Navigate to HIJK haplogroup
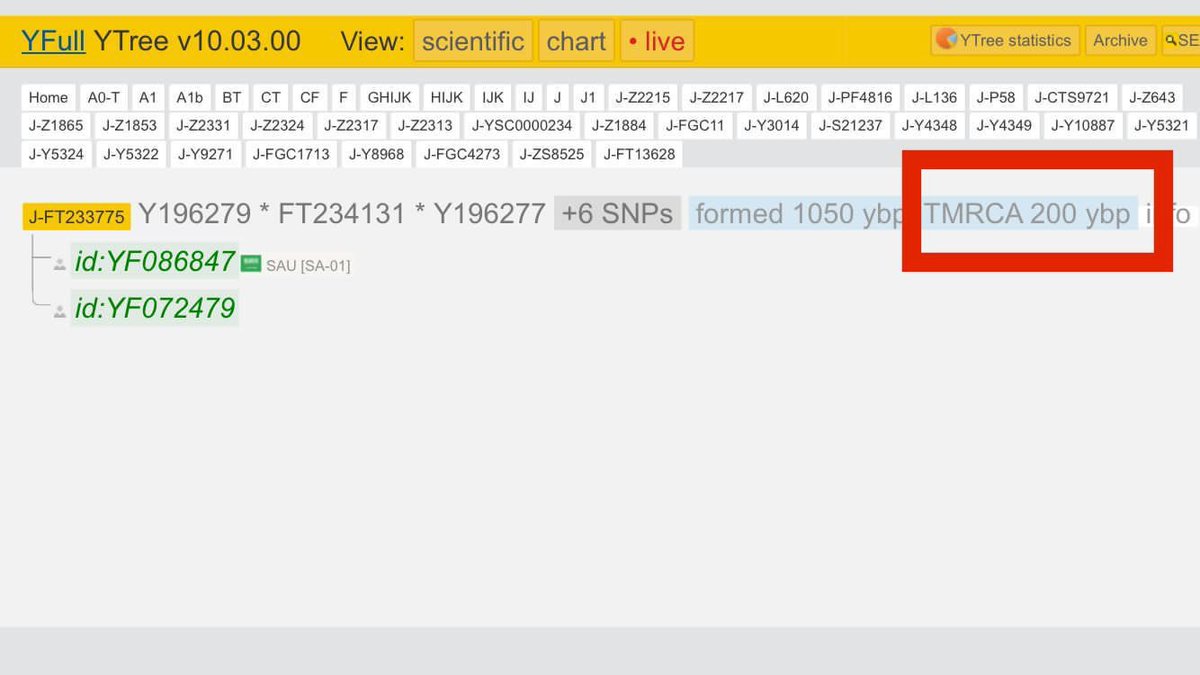Image resolution: width=1200 pixels, height=675 pixels. (446, 97)
